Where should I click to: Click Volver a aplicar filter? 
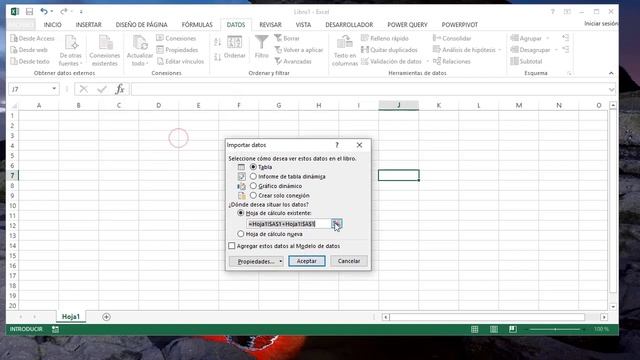pos(299,50)
